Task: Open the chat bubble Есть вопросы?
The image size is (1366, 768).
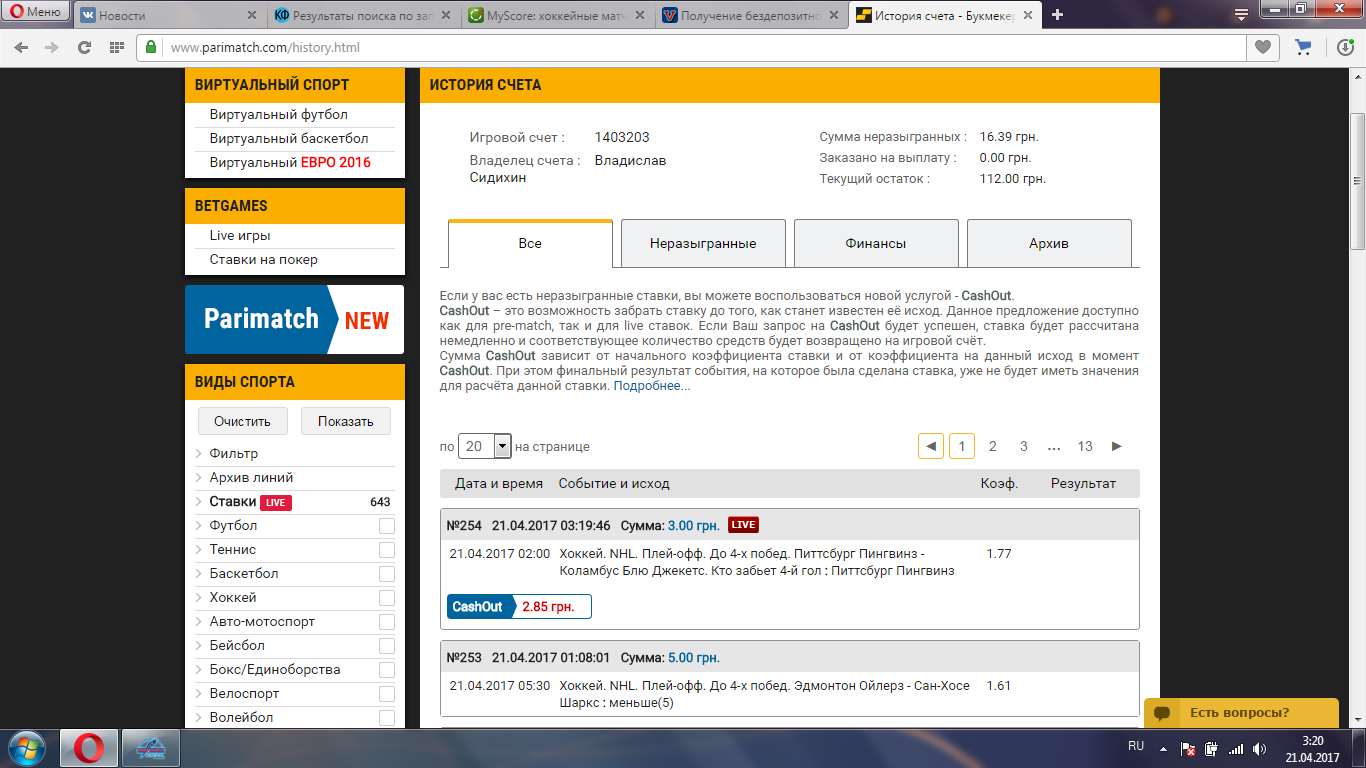Action: 1241,713
